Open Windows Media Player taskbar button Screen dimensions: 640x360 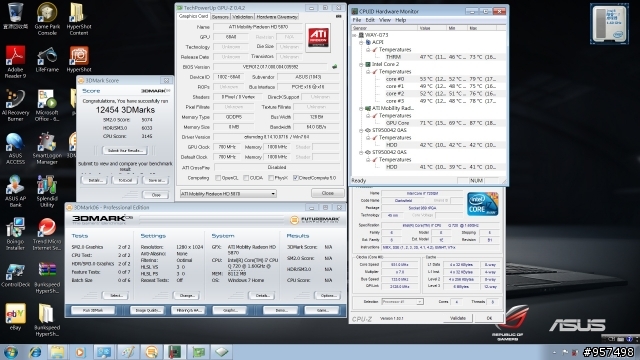(80, 352)
